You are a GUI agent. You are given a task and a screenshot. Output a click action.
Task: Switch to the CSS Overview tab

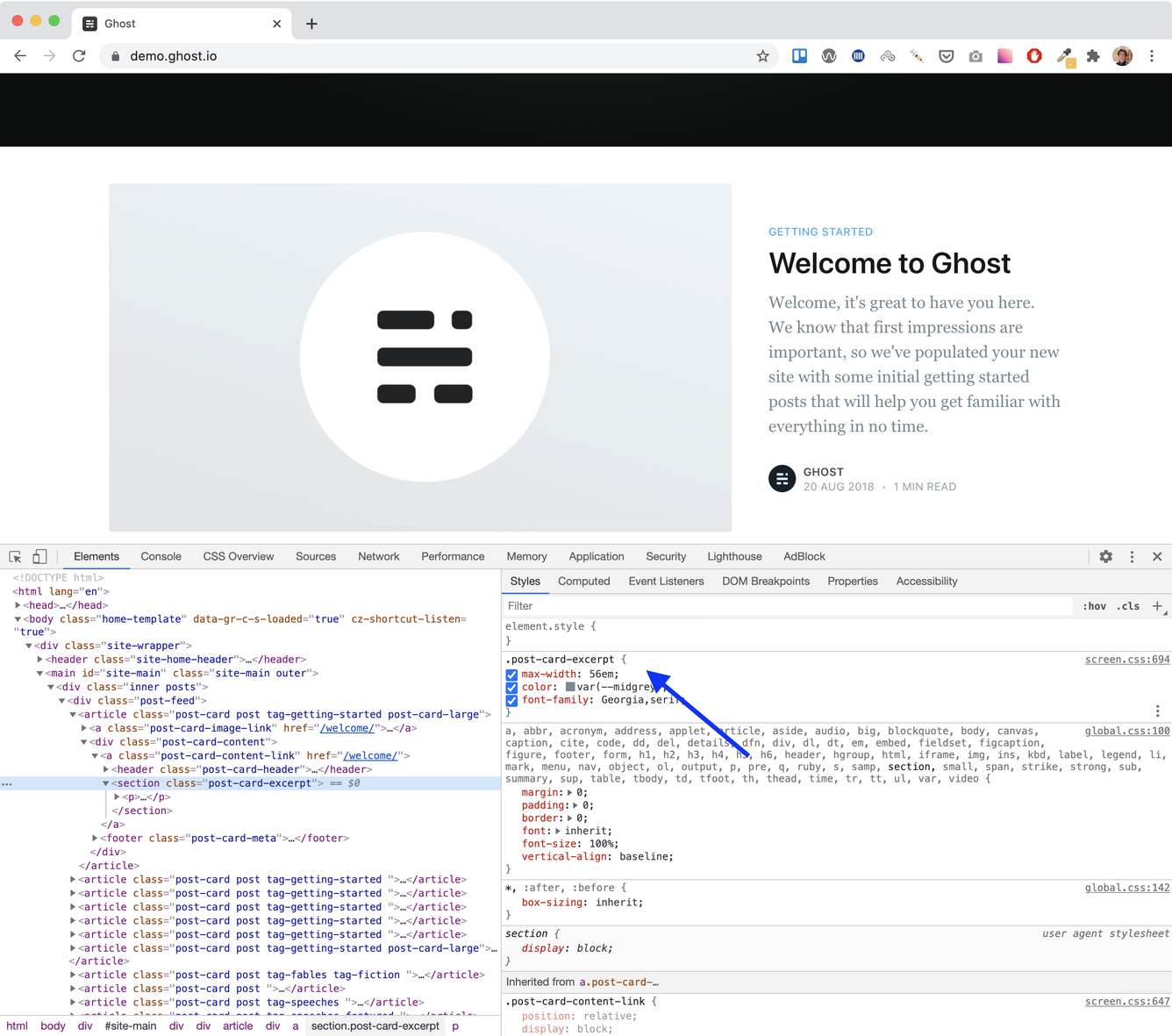239,557
